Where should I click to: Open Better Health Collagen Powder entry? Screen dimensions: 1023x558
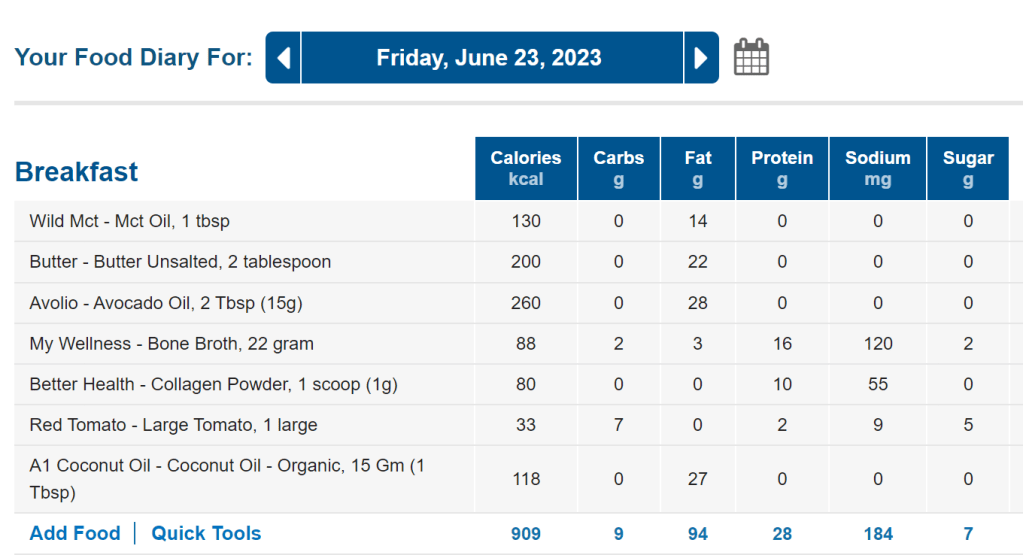[x=206, y=385]
